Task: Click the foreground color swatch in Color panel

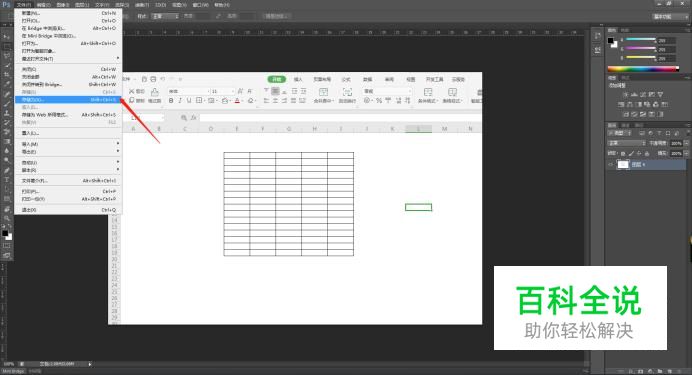Action: pyautogui.click(x=610, y=40)
